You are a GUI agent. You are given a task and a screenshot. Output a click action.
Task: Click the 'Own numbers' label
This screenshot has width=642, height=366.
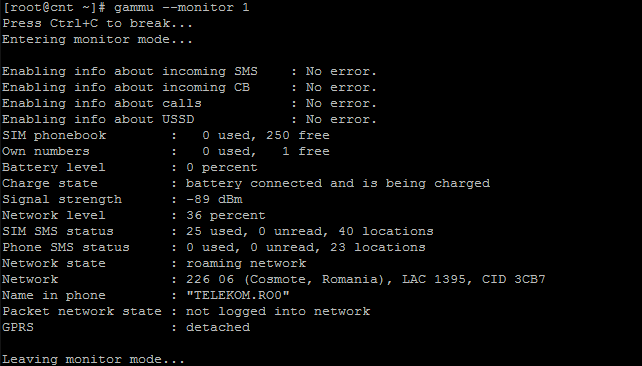46,151
